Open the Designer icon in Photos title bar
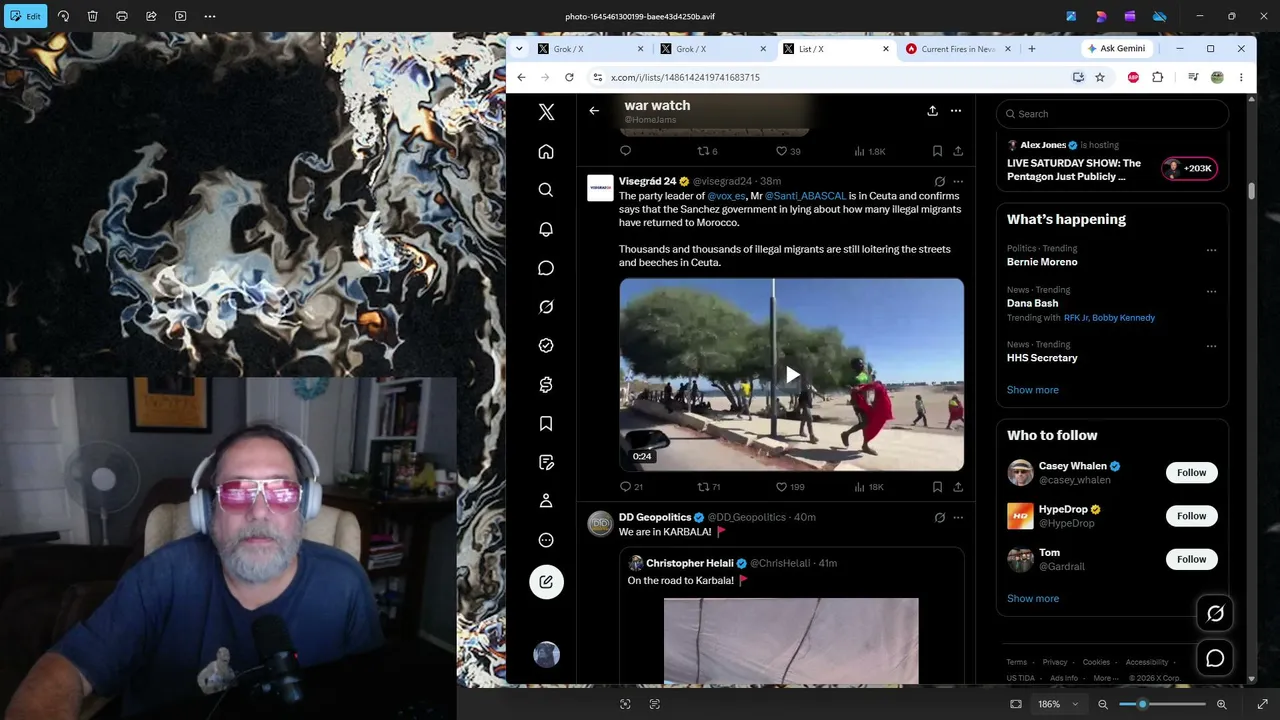The image size is (1280, 720). click(1101, 16)
